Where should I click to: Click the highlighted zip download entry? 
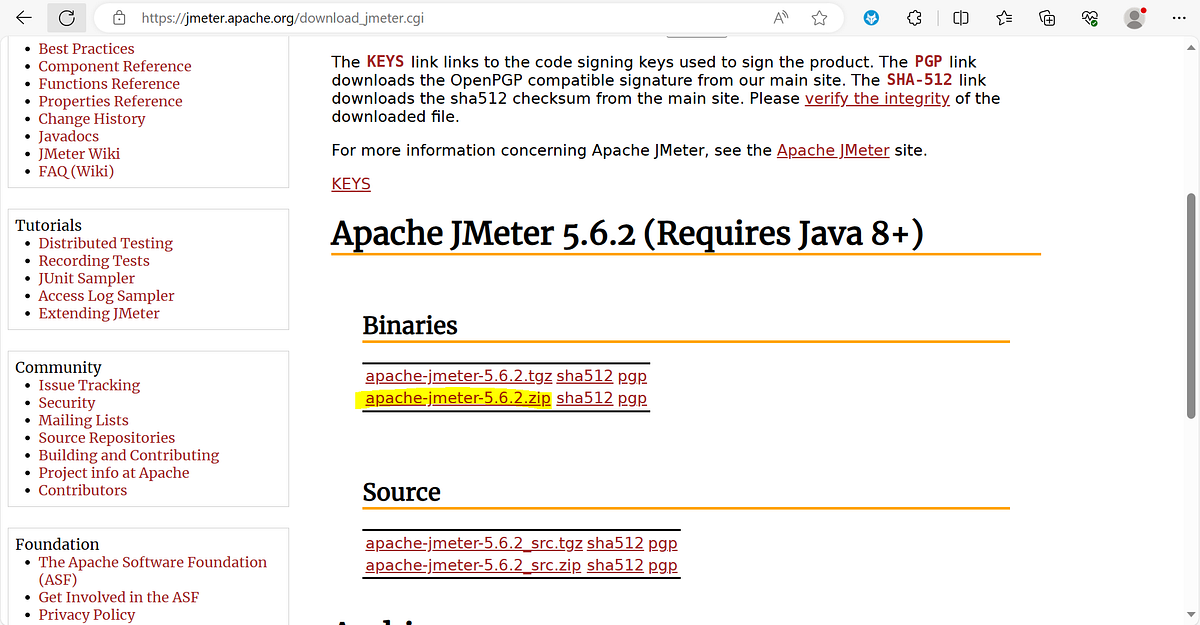point(457,397)
